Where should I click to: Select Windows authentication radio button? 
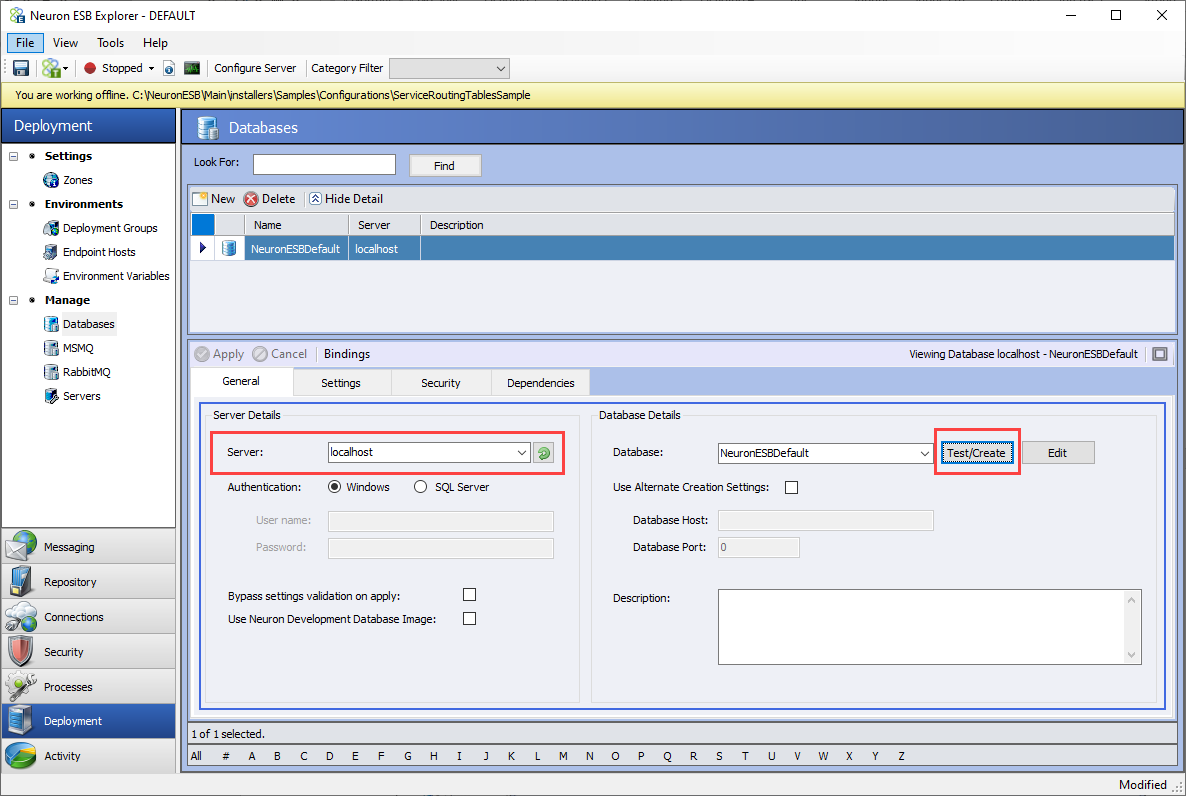[334, 487]
